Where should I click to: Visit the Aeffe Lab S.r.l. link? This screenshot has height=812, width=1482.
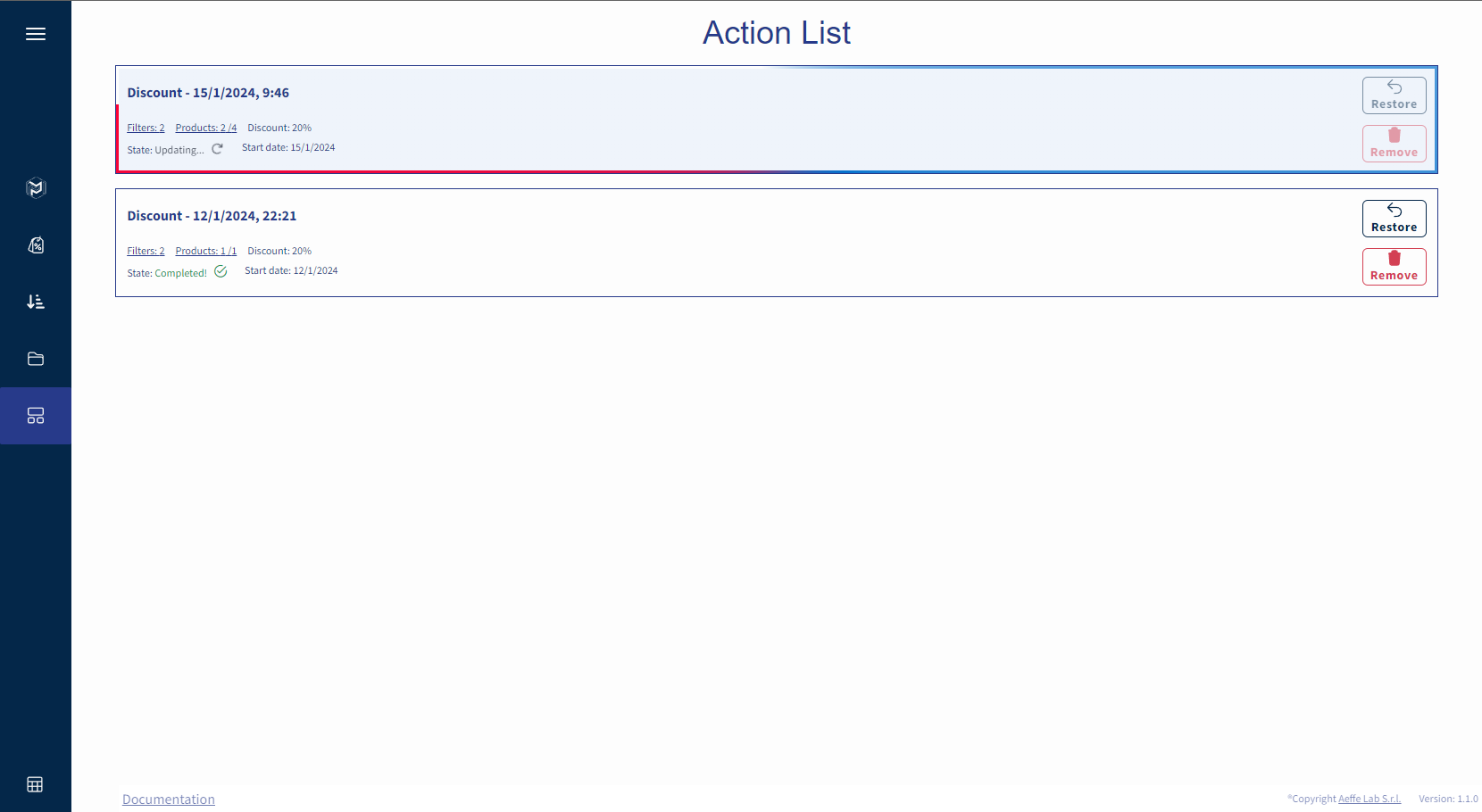pos(1370,799)
